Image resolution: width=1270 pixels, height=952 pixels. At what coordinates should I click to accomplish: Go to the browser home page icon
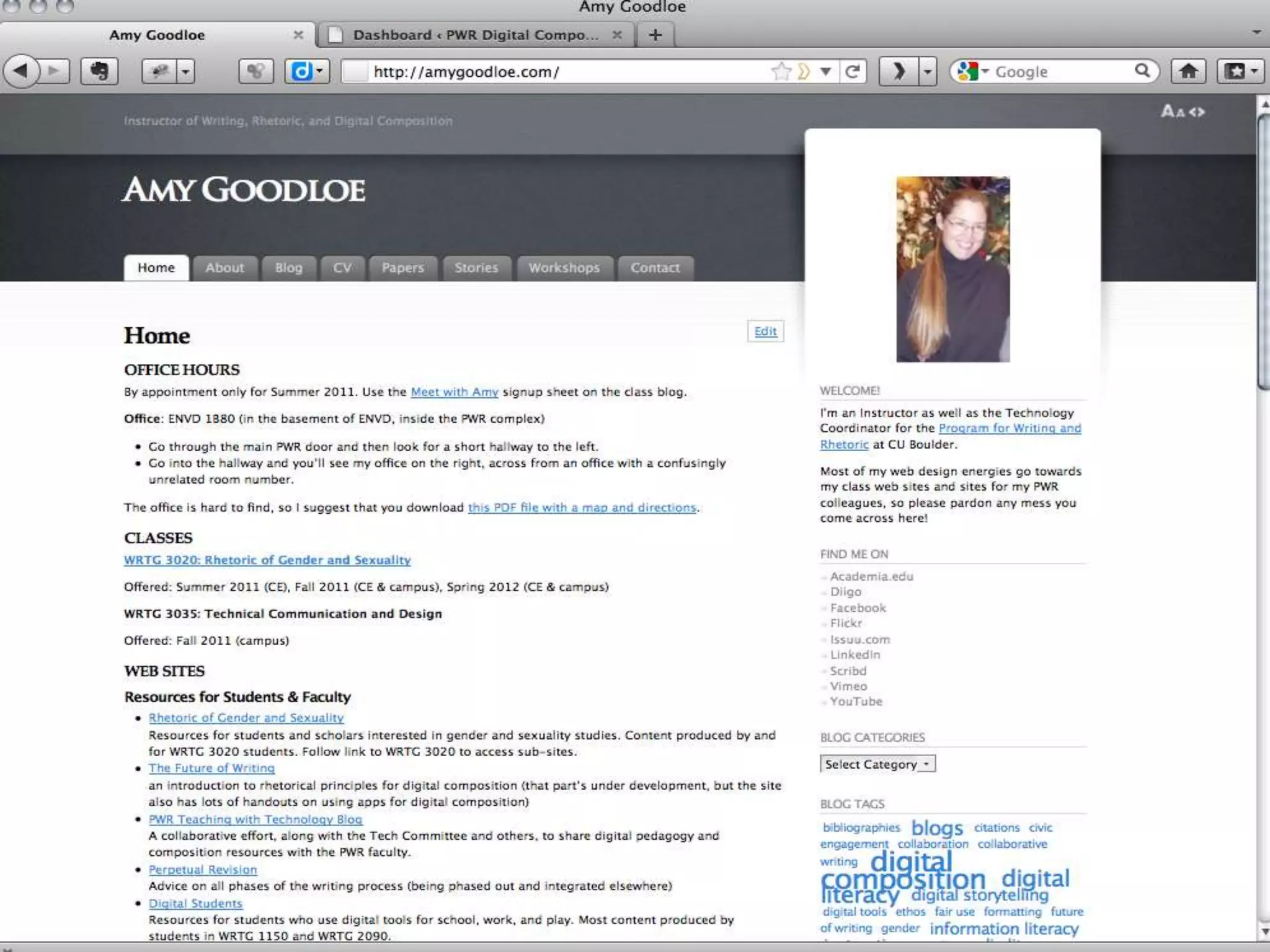pyautogui.click(x=1188, y=71)
